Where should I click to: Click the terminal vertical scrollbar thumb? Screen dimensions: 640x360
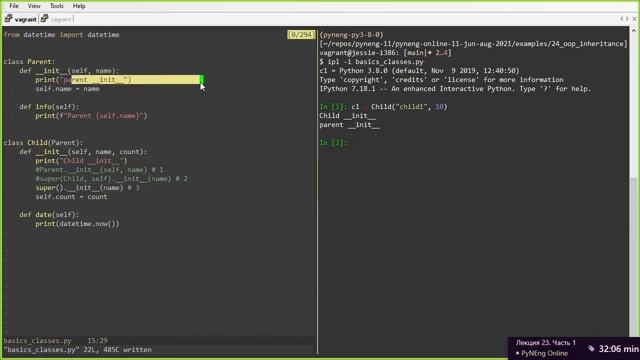tap(633, 257)
